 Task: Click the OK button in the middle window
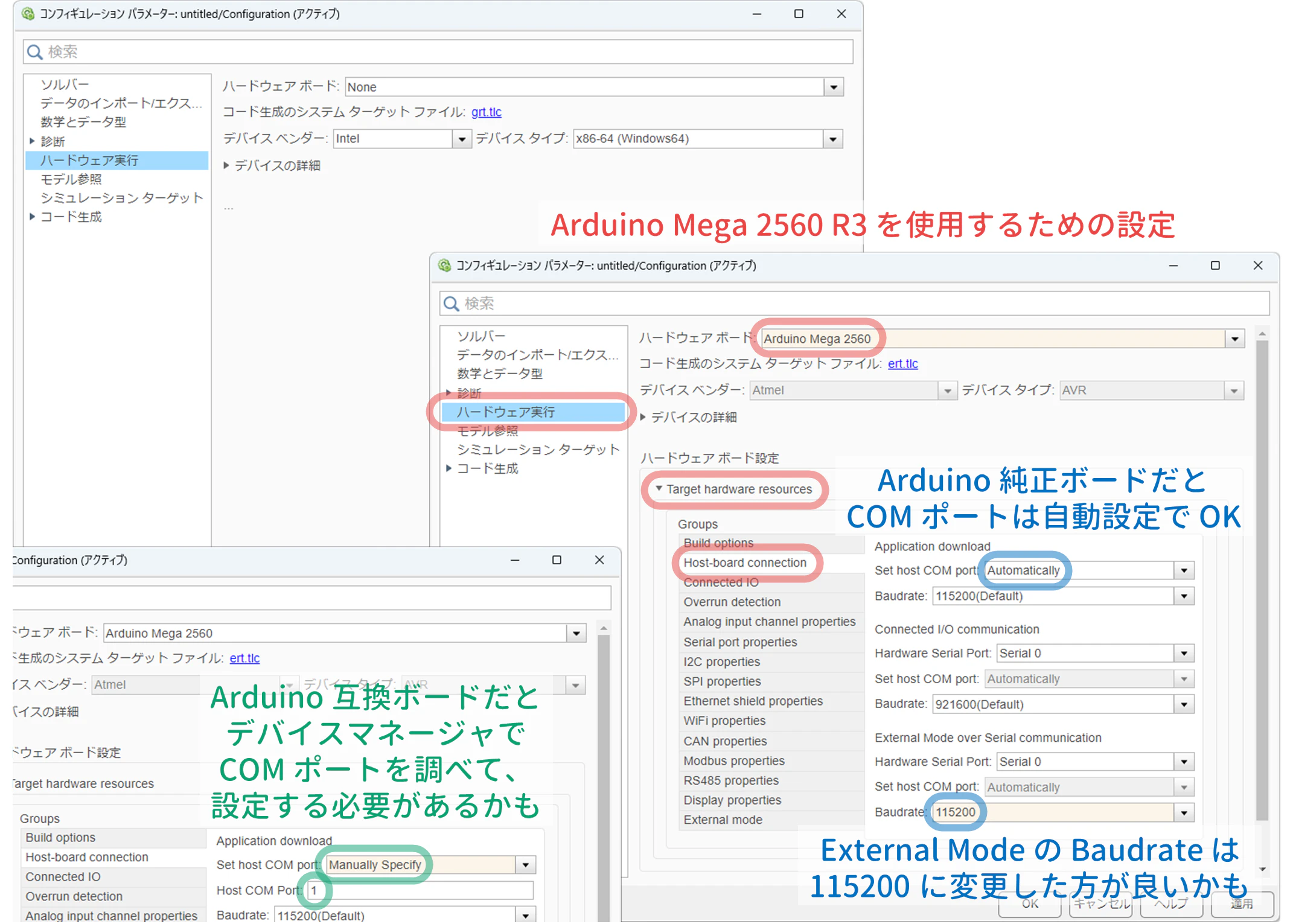coord(1030,904)
